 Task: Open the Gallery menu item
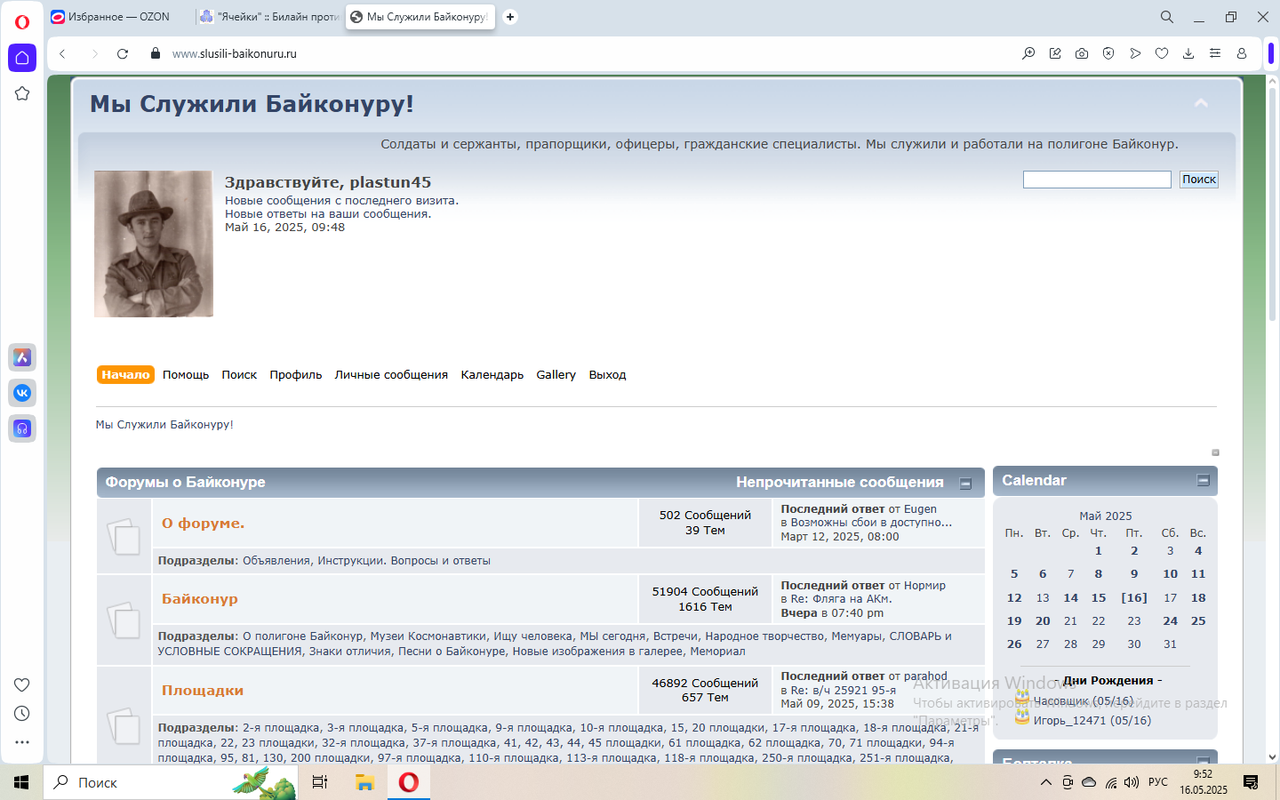tap(556, 375)
